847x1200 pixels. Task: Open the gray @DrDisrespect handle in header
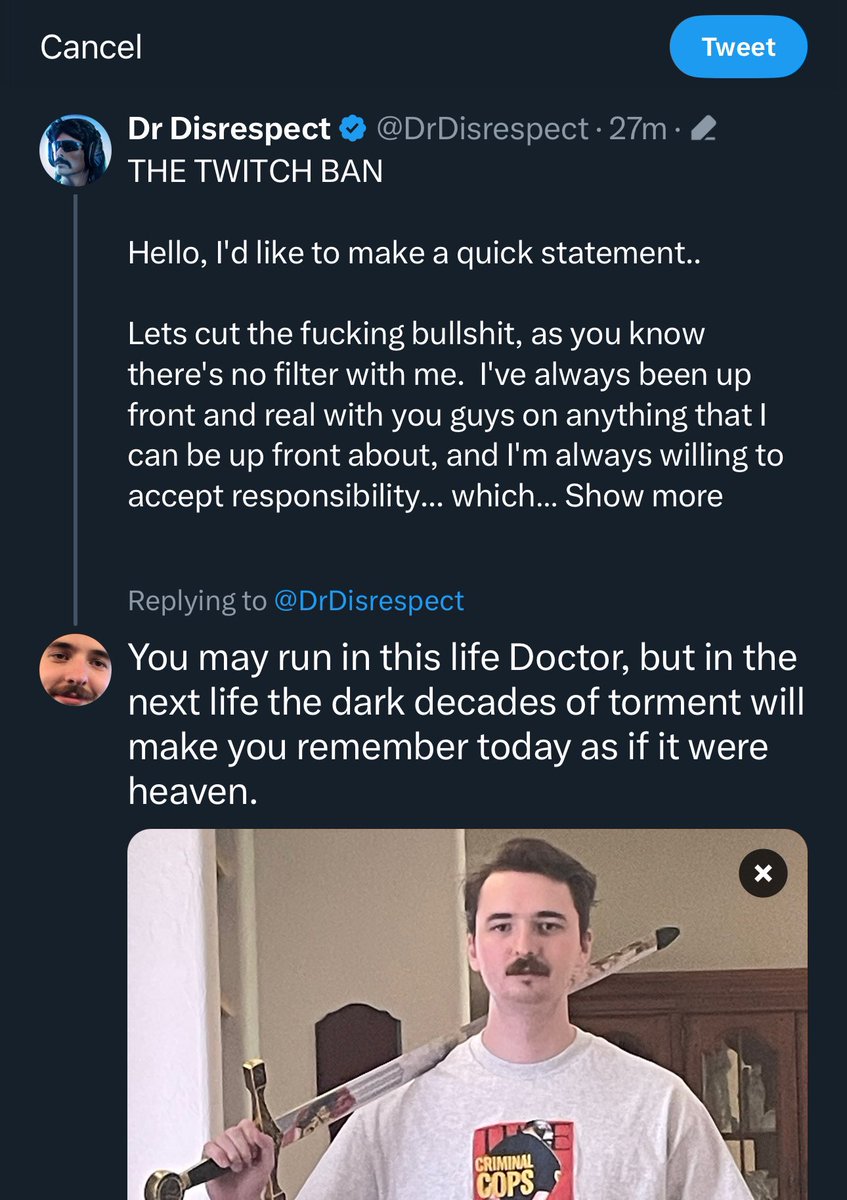(481, 129)
